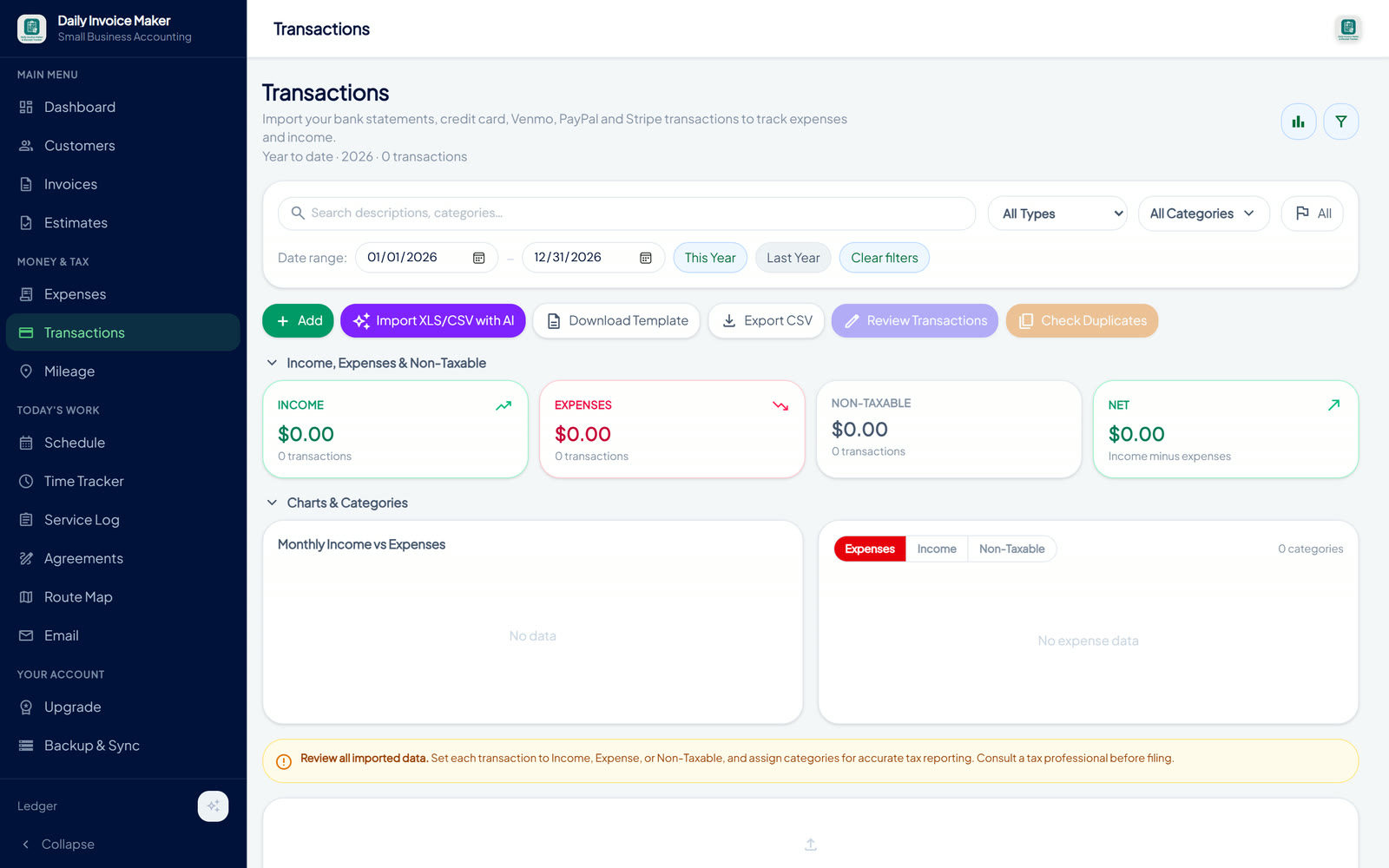The height and width of the screenshot is (868, 1389).
Task: Focus the search descriptions input field
Action: coord(627,214)
